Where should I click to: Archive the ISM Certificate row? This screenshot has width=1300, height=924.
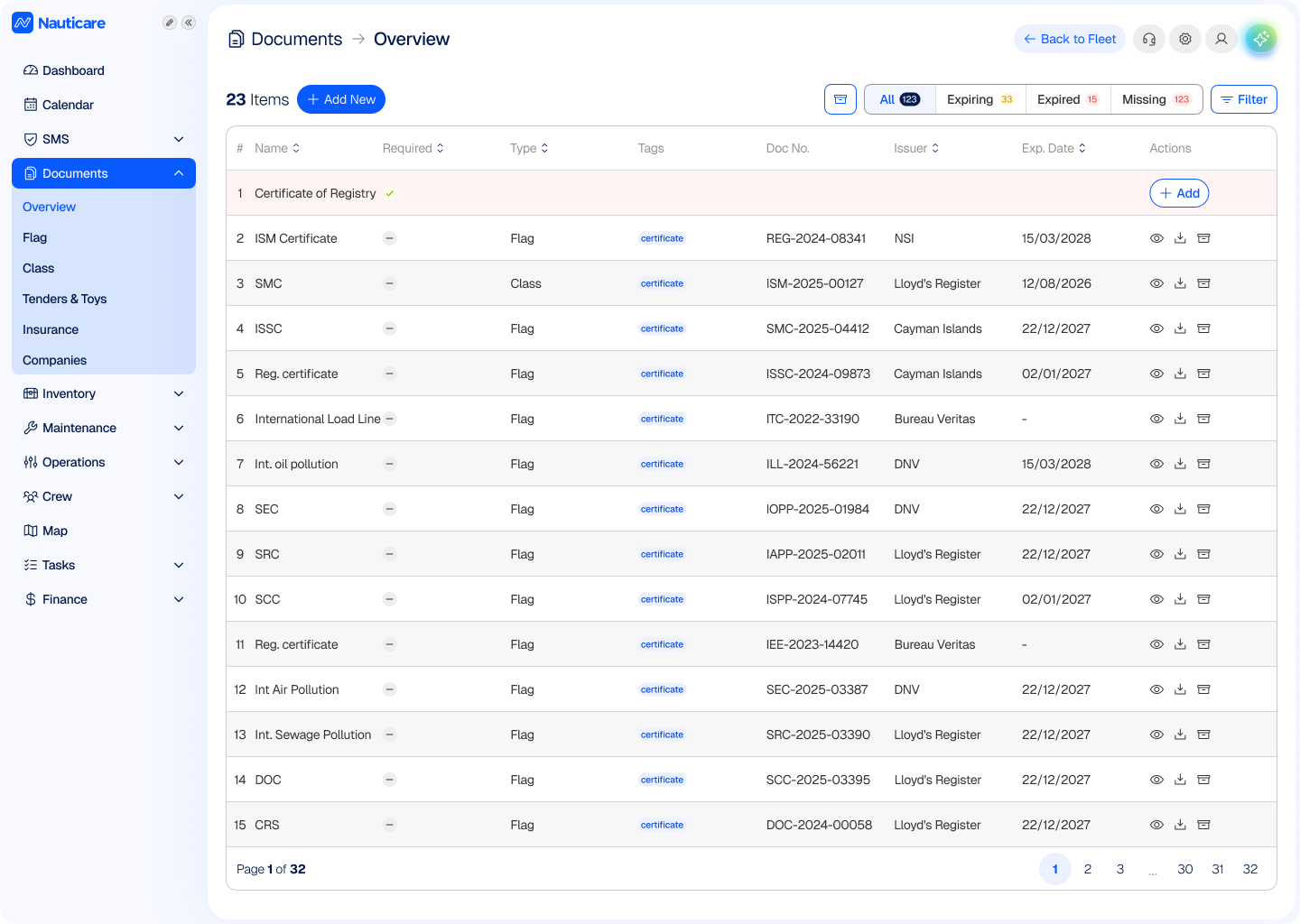tap(1203, 238)
